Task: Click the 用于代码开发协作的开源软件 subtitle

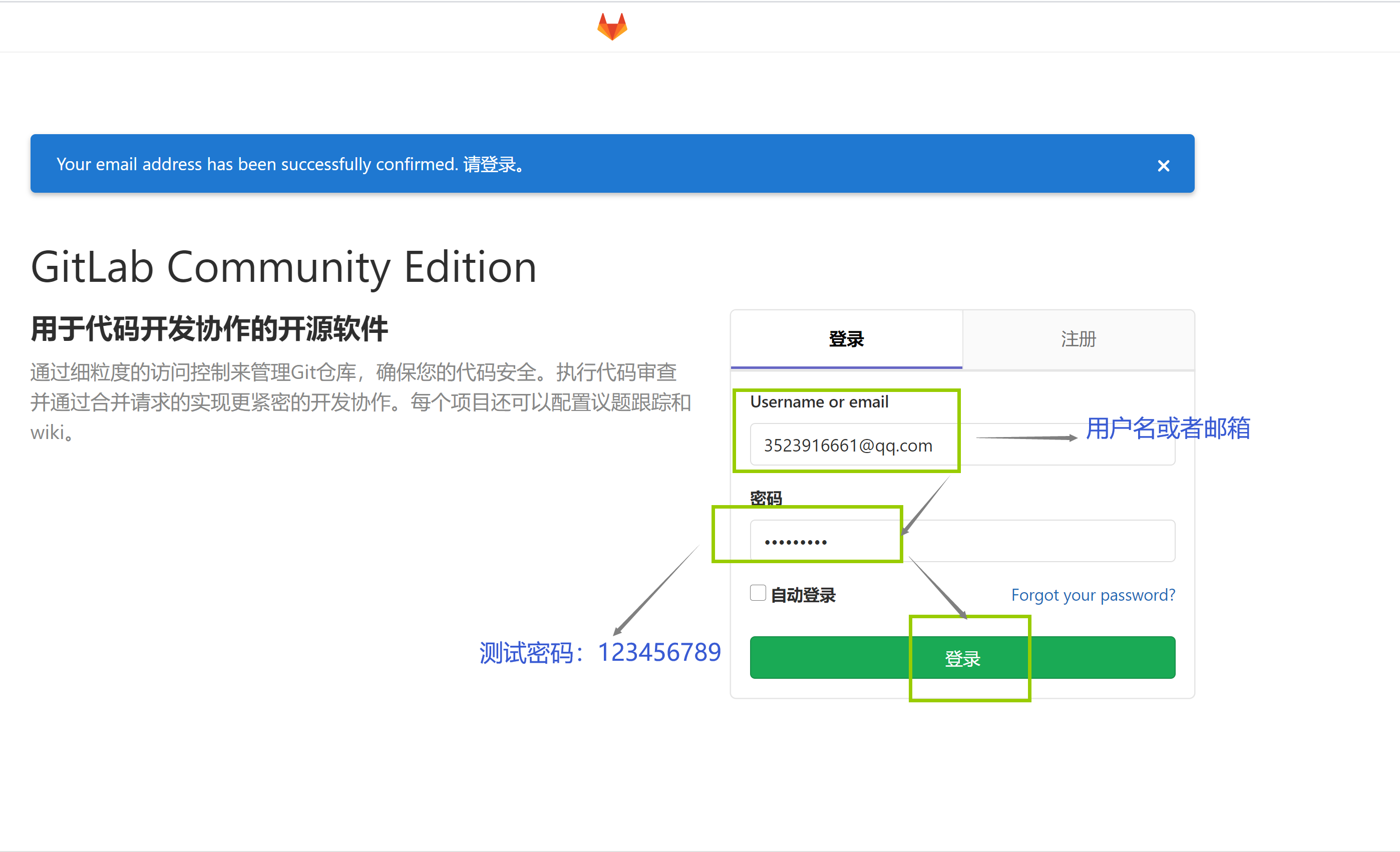Action: (x=210, y=329)
